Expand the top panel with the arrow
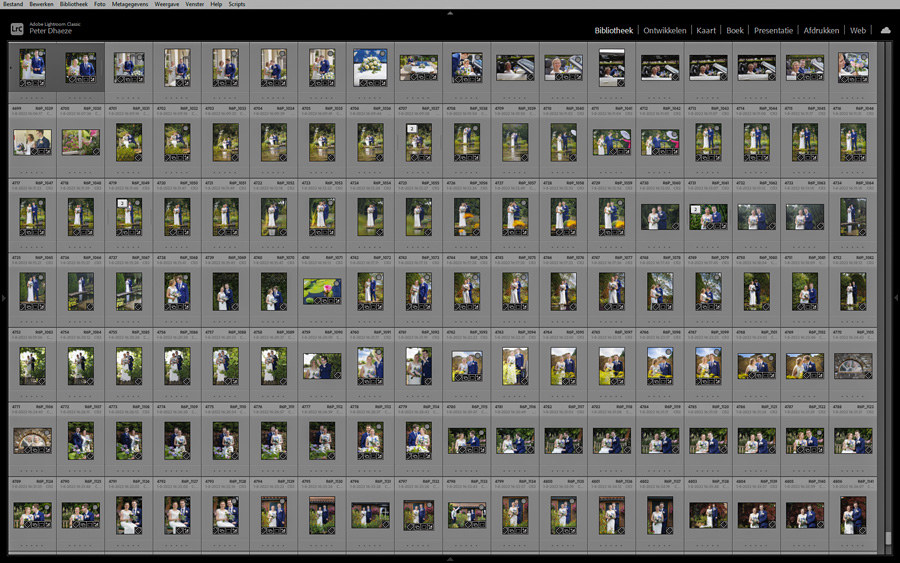 point(450,13)
